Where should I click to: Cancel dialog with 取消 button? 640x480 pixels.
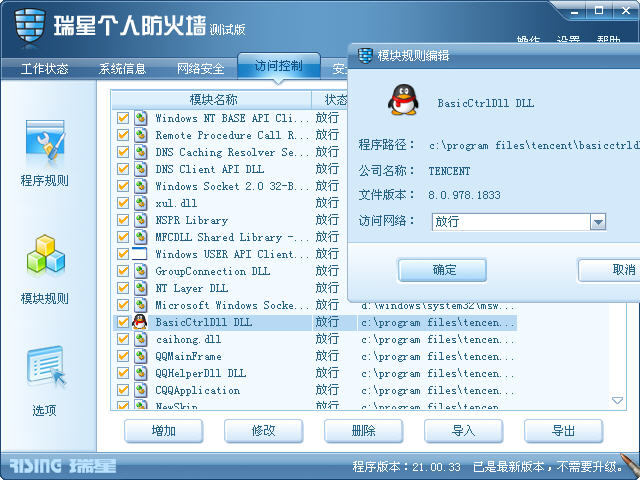609,270
